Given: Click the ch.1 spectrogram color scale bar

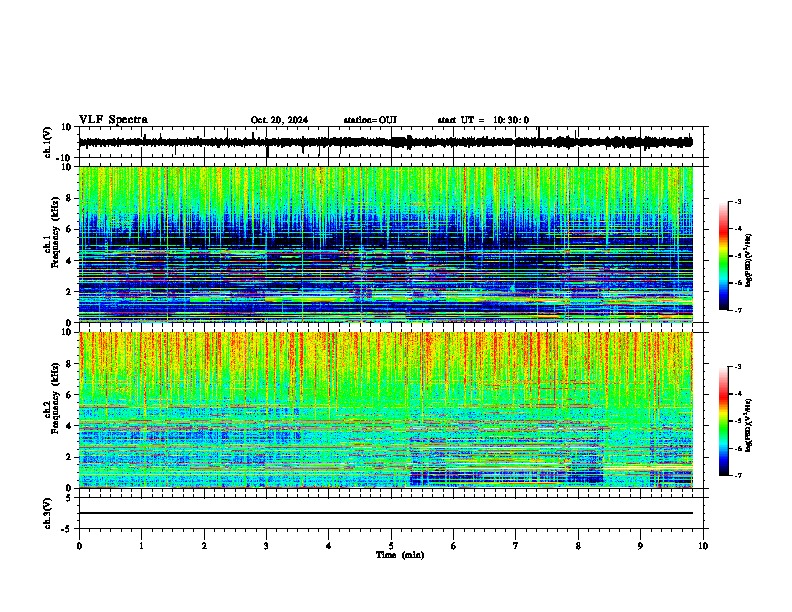Looking at the screenshot, I should (x=724, y=256).
